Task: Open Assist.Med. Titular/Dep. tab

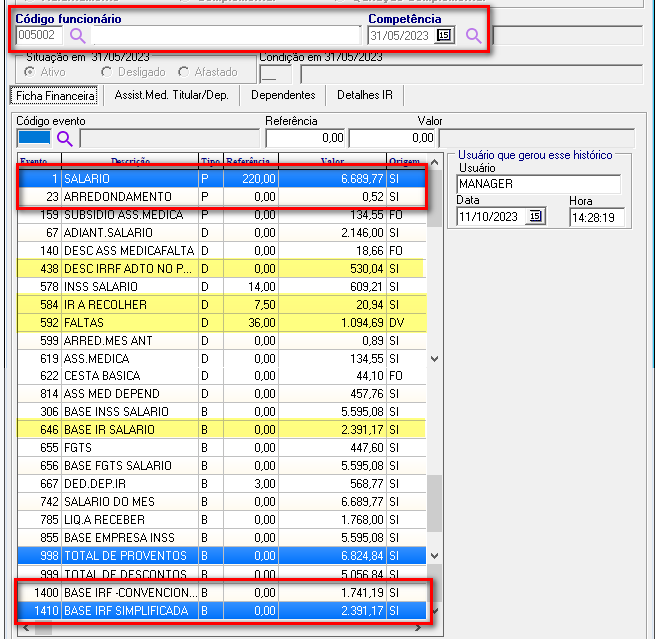Action: (x=171, y=95)
